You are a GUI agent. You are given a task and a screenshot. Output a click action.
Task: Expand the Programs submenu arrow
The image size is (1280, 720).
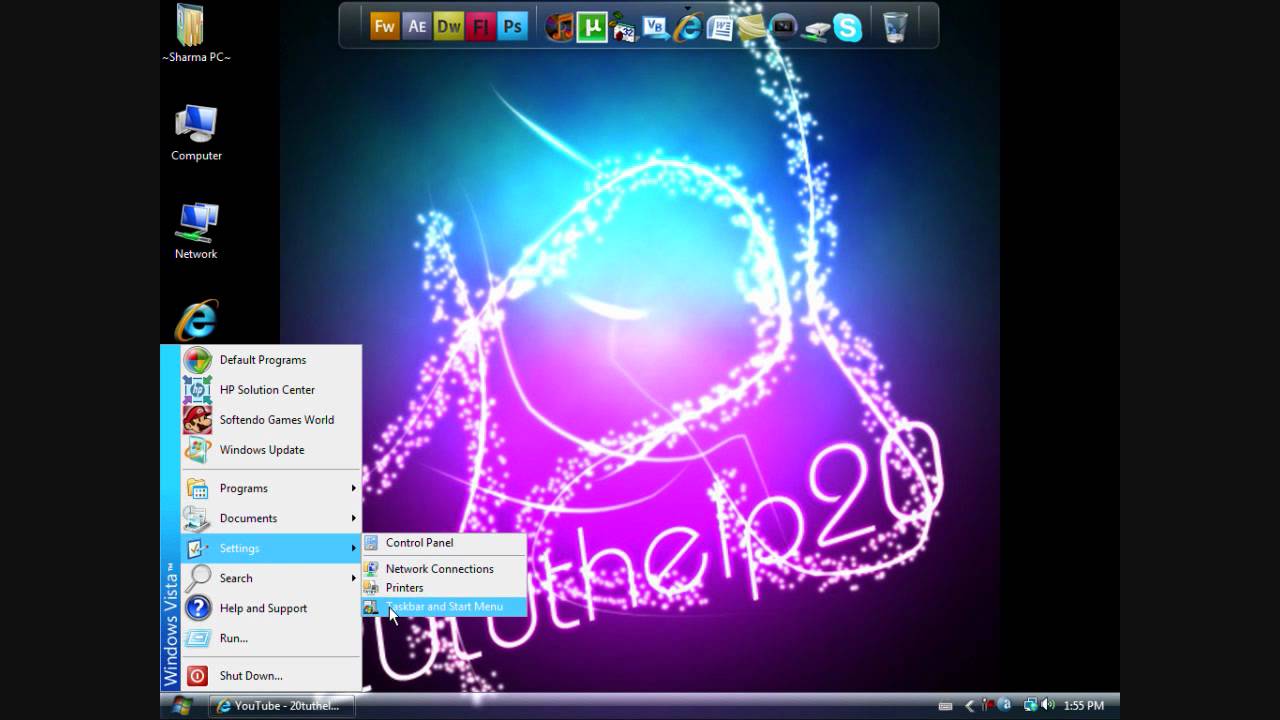point(353,488)
